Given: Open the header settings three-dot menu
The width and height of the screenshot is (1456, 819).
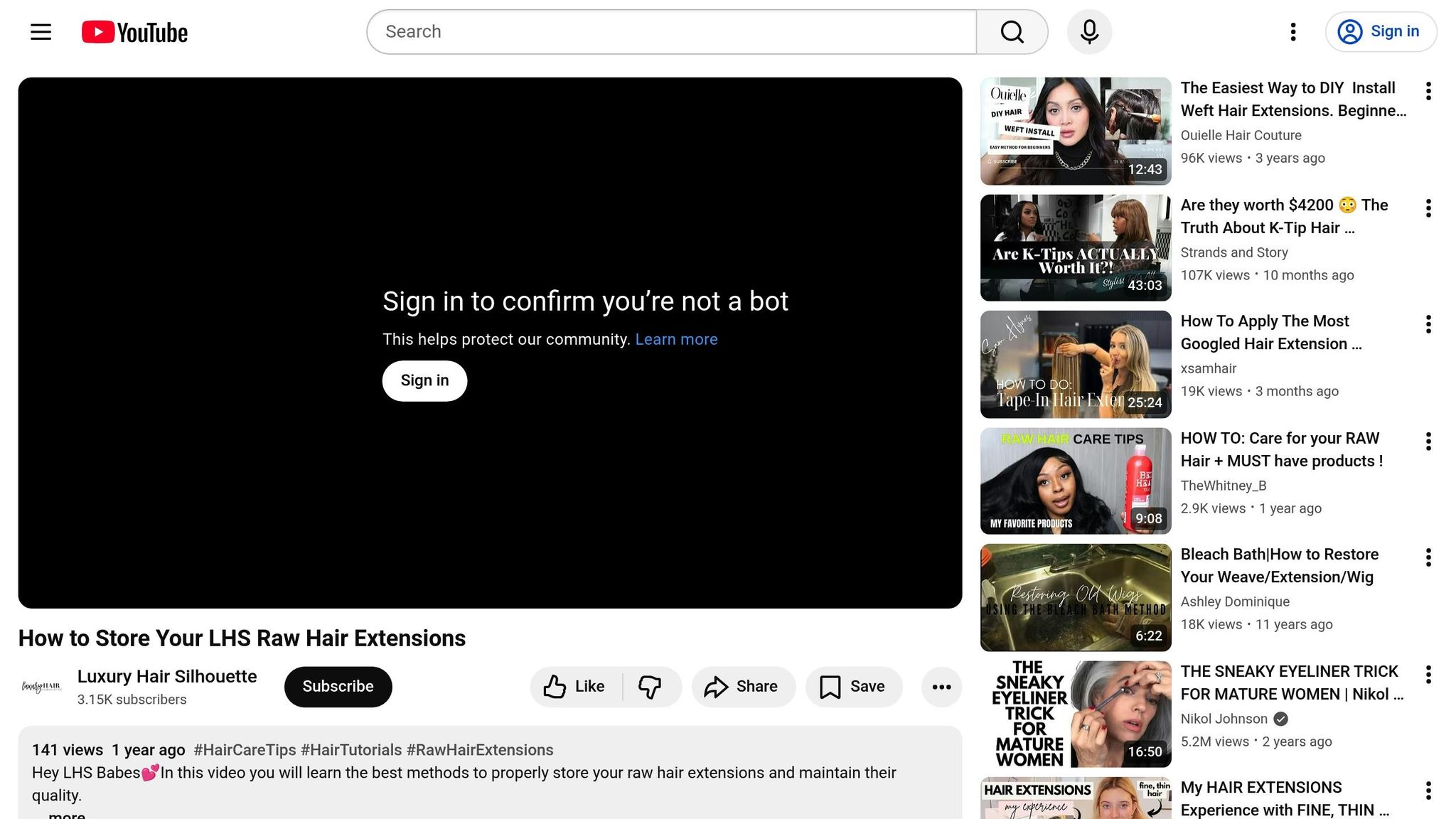Looking at the screenshot, I should point(1293,32).
